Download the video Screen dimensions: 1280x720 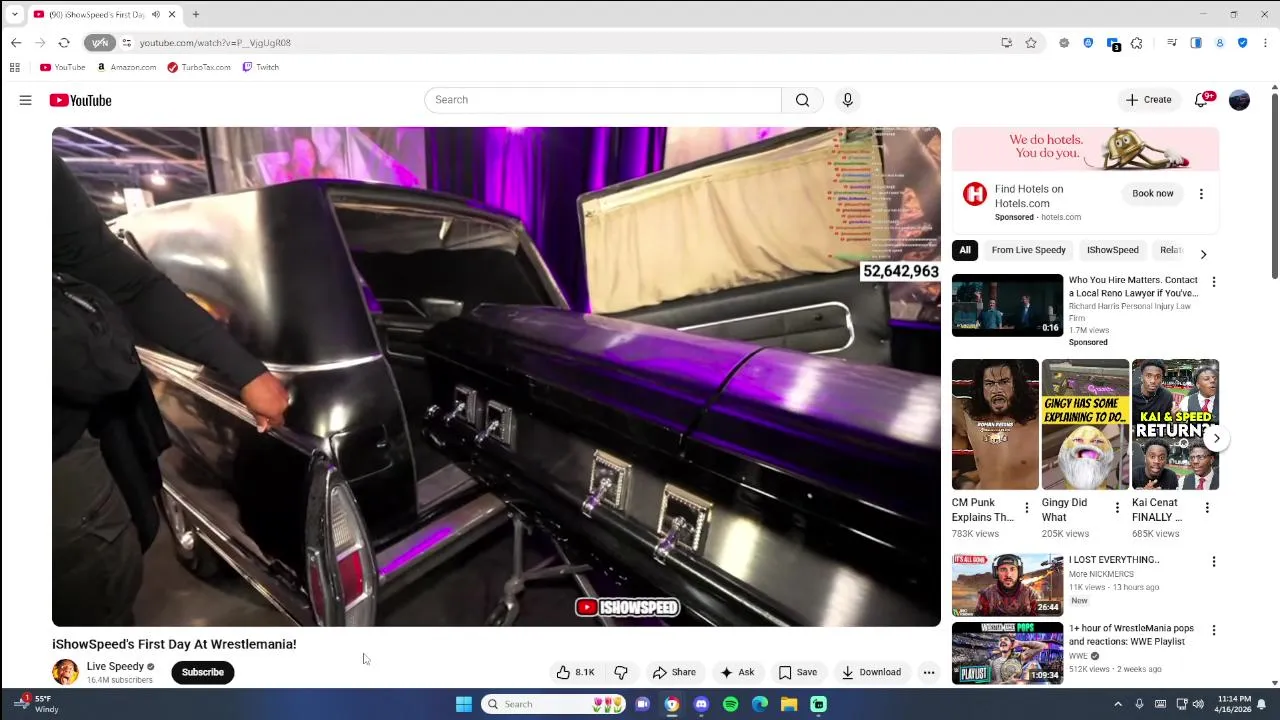pos(871,672)
